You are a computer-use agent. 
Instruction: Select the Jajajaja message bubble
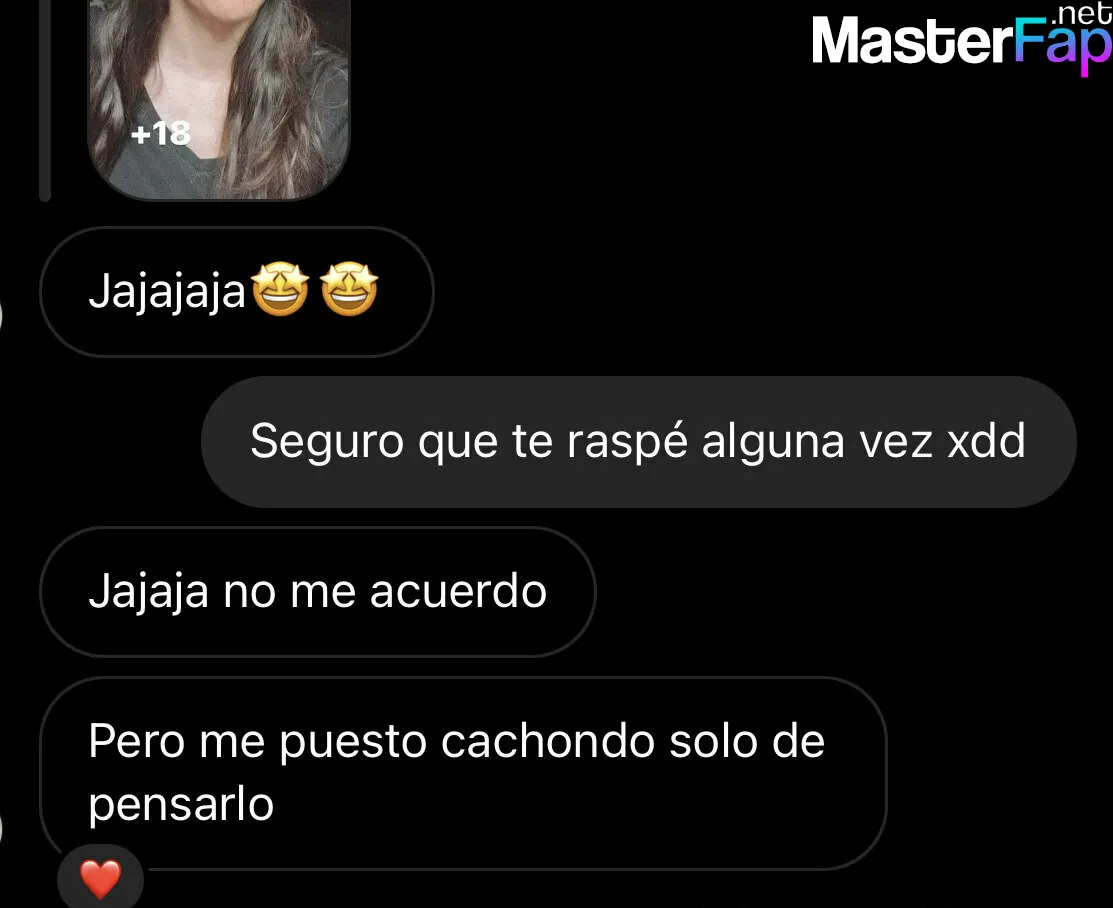237,292
